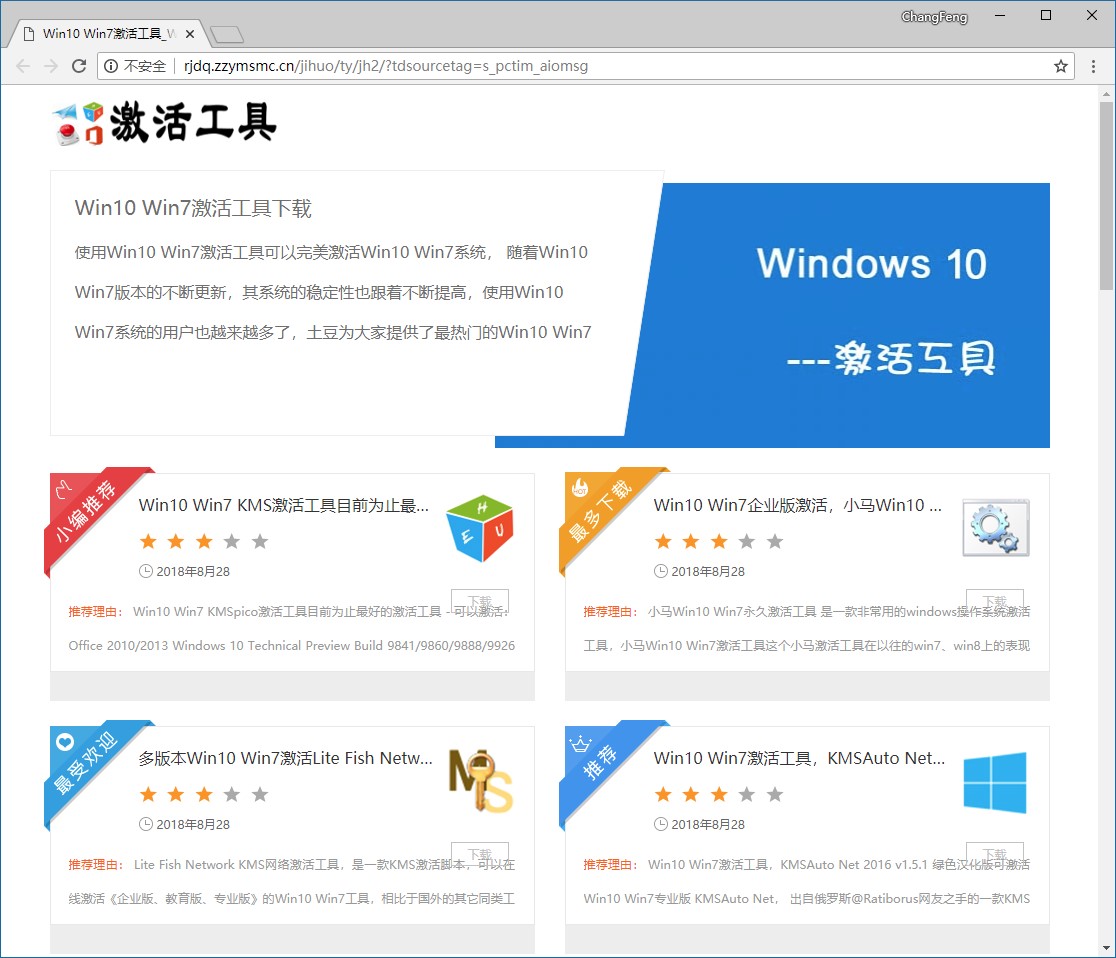This screenshot has width=1116, height=958.
Task: Open a new browser tab
Action: point(225,33)
